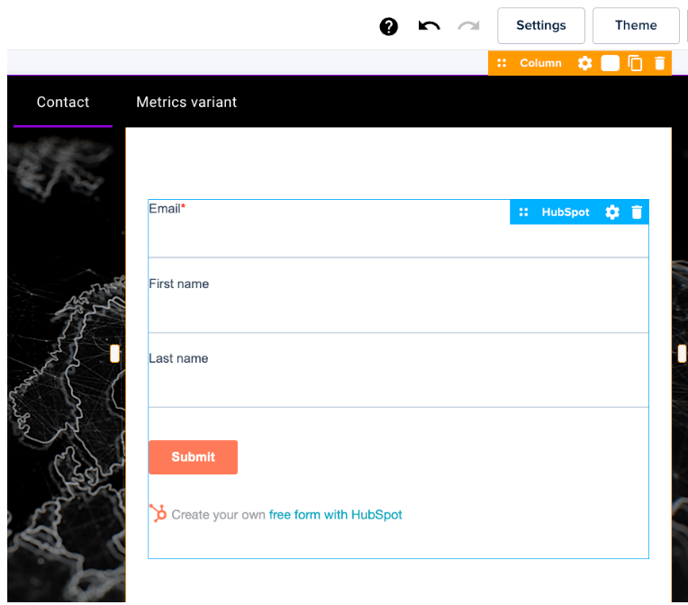The height and width of the screenshot is (605, 688).
Task: Open the Theme button
Action: (x=636, y=26)
